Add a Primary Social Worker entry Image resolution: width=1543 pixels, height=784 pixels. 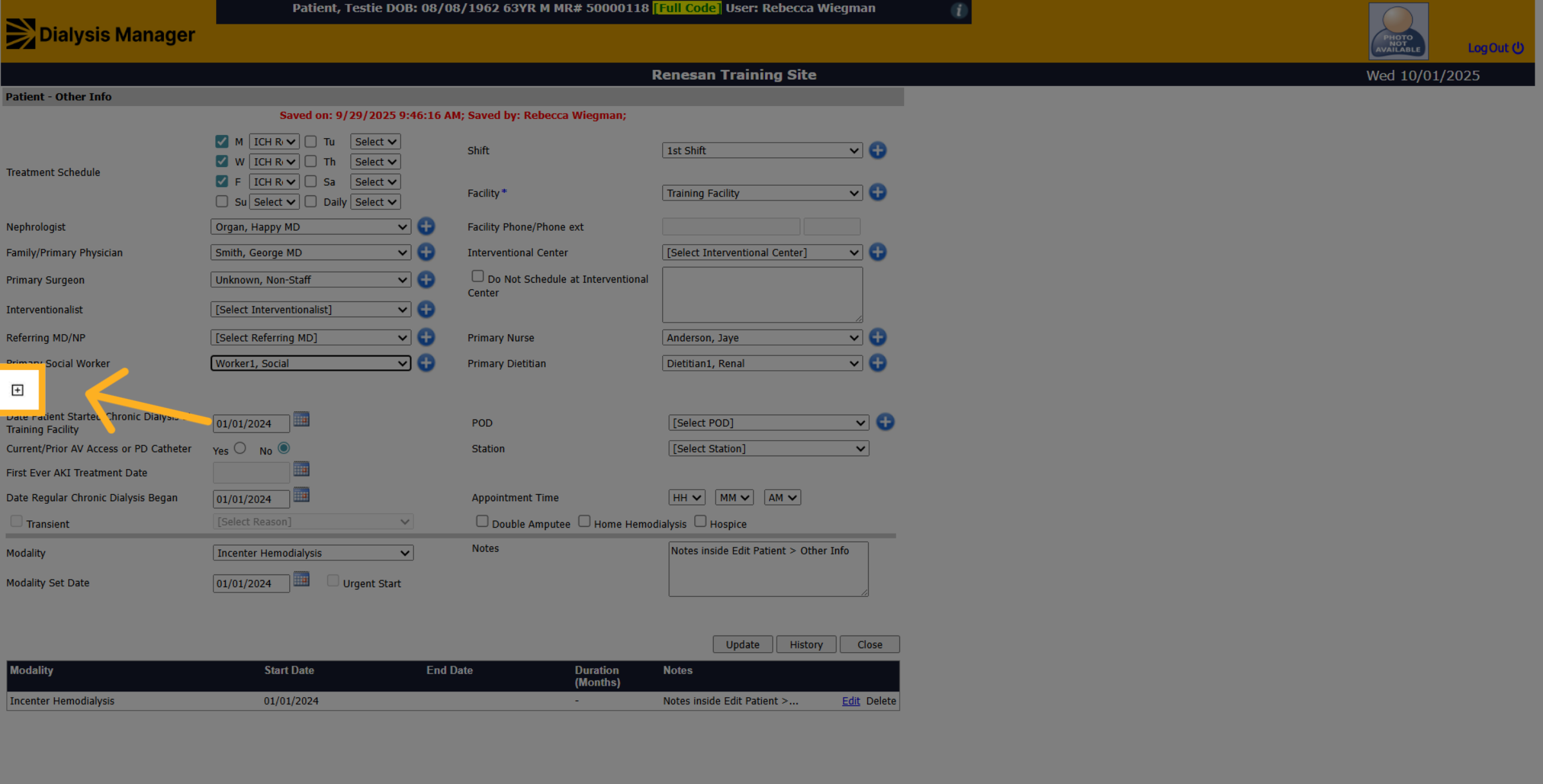coord(426,362)
